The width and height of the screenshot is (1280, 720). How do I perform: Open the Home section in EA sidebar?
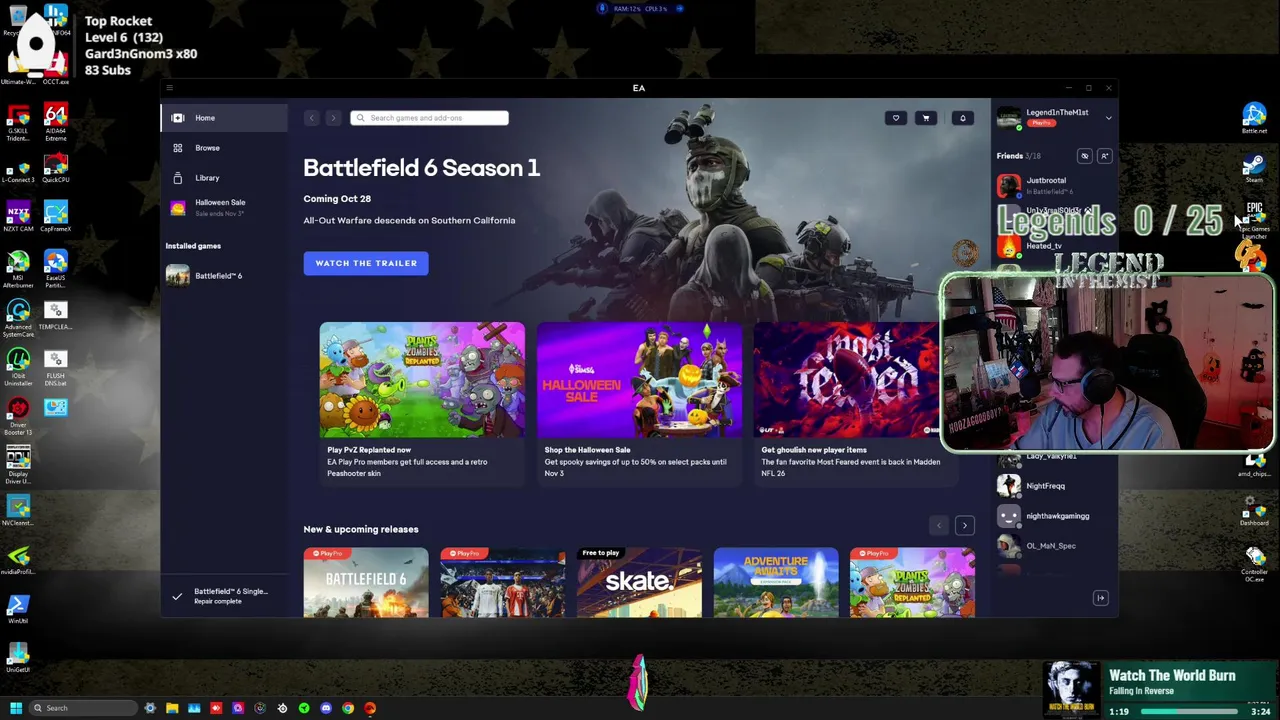click(x=224, y=118)
